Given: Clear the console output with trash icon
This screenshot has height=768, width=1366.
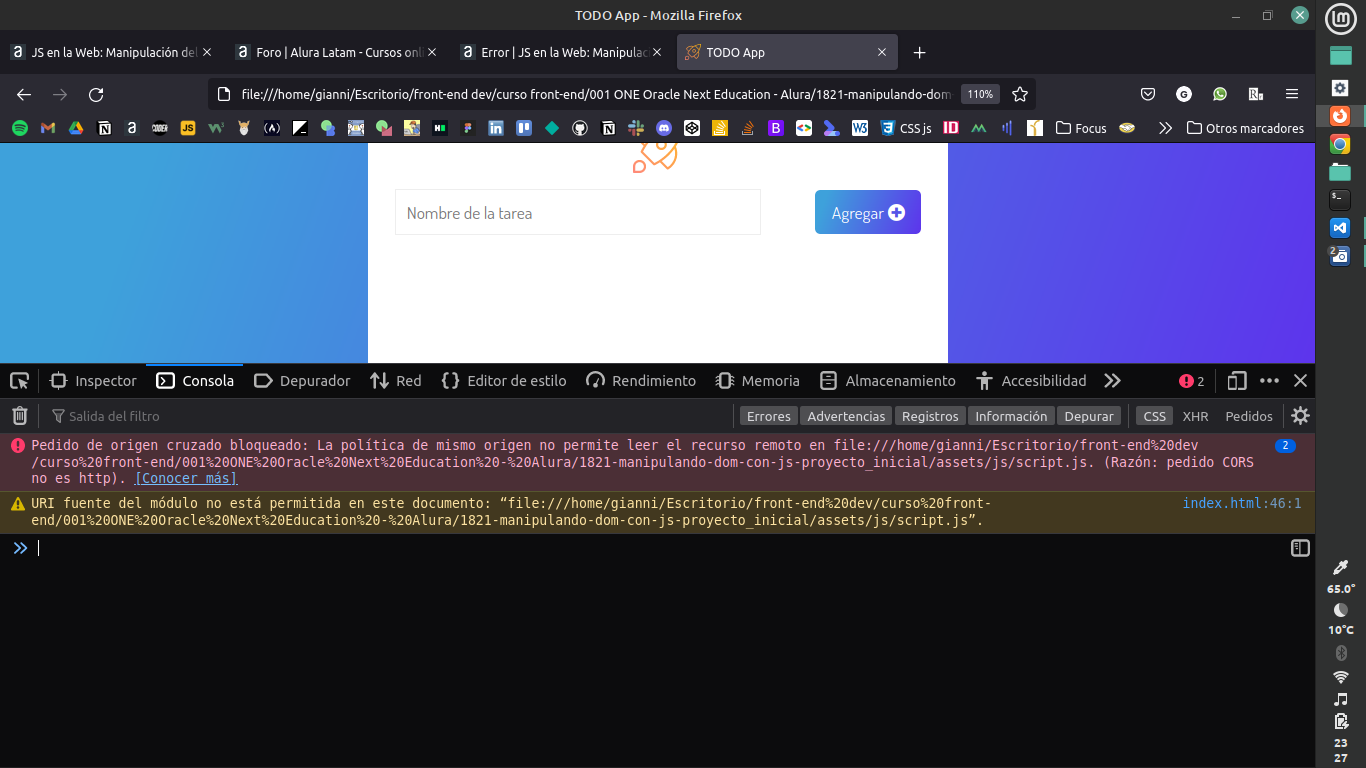Looking at the screenshot, I should tap(20, 416).
